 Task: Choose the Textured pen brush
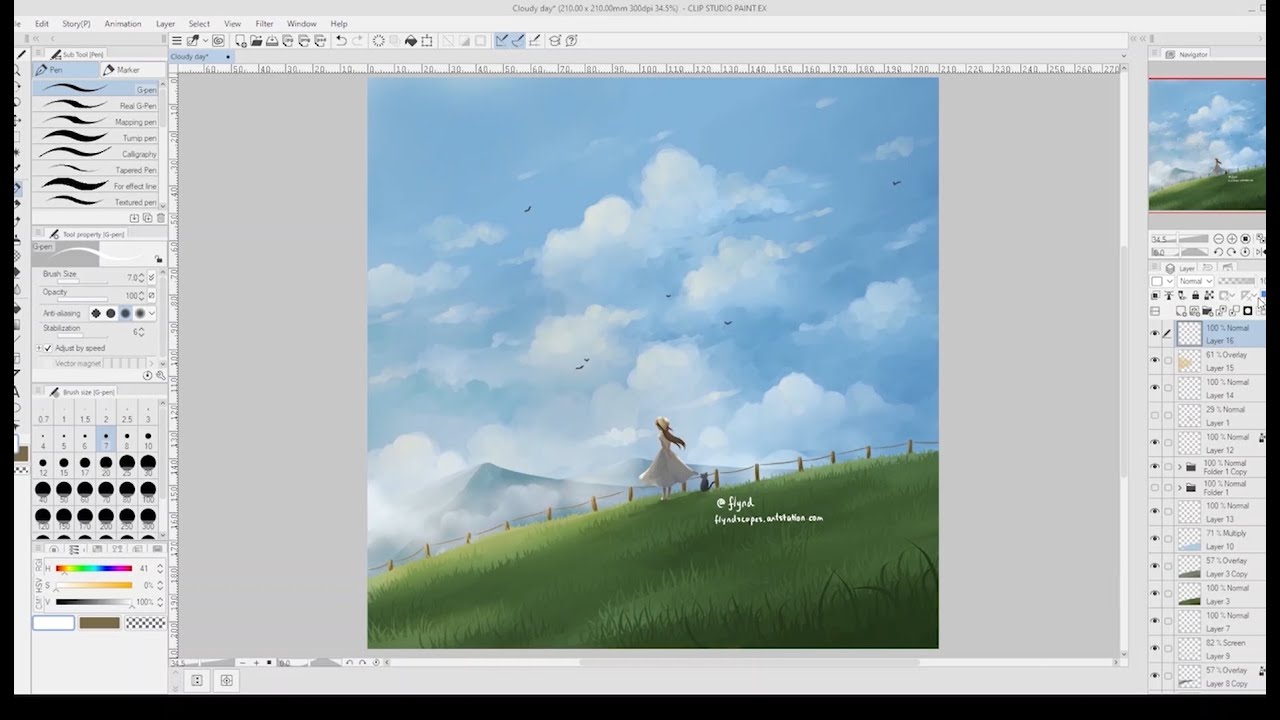coord(96,202)
